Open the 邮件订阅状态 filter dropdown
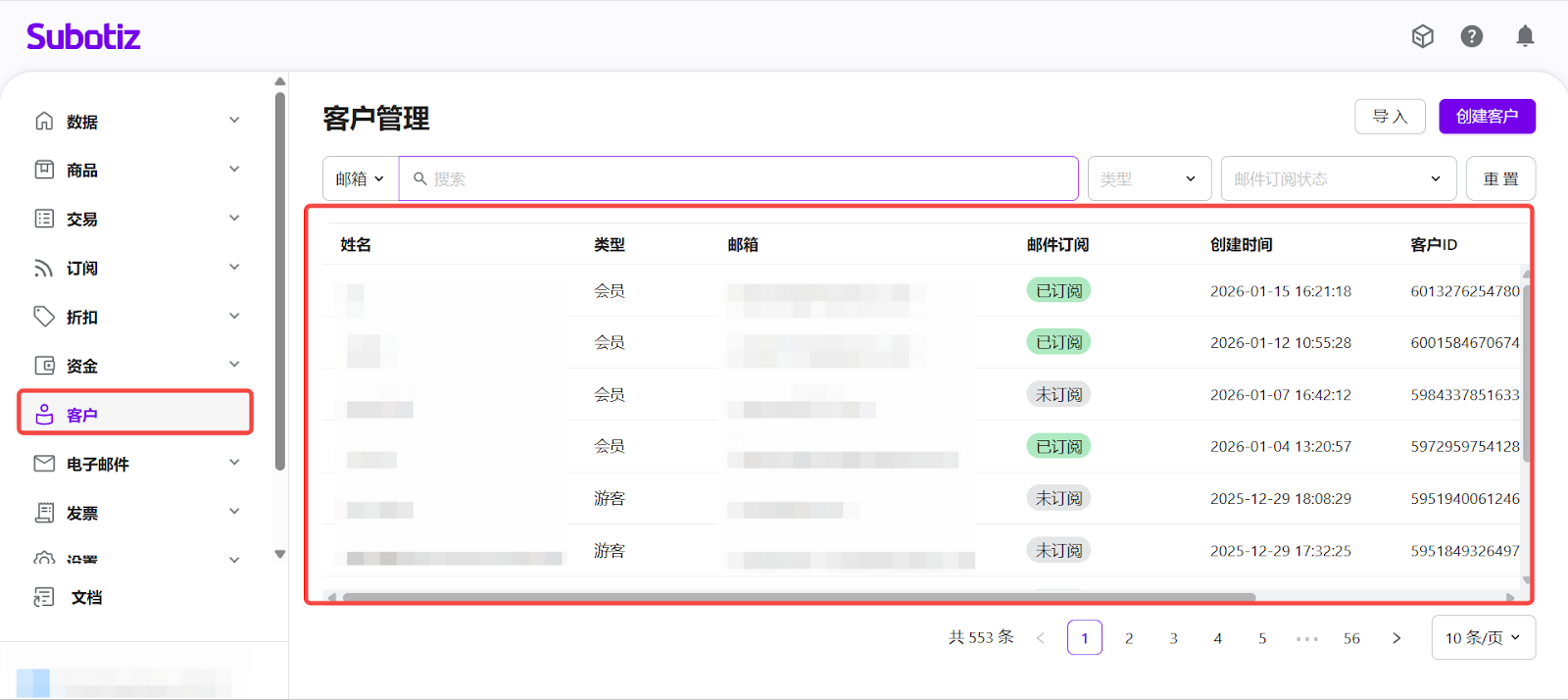The width and height of the screenshot is (1568, 700). pyautogui.click(x=1338, y=178)
